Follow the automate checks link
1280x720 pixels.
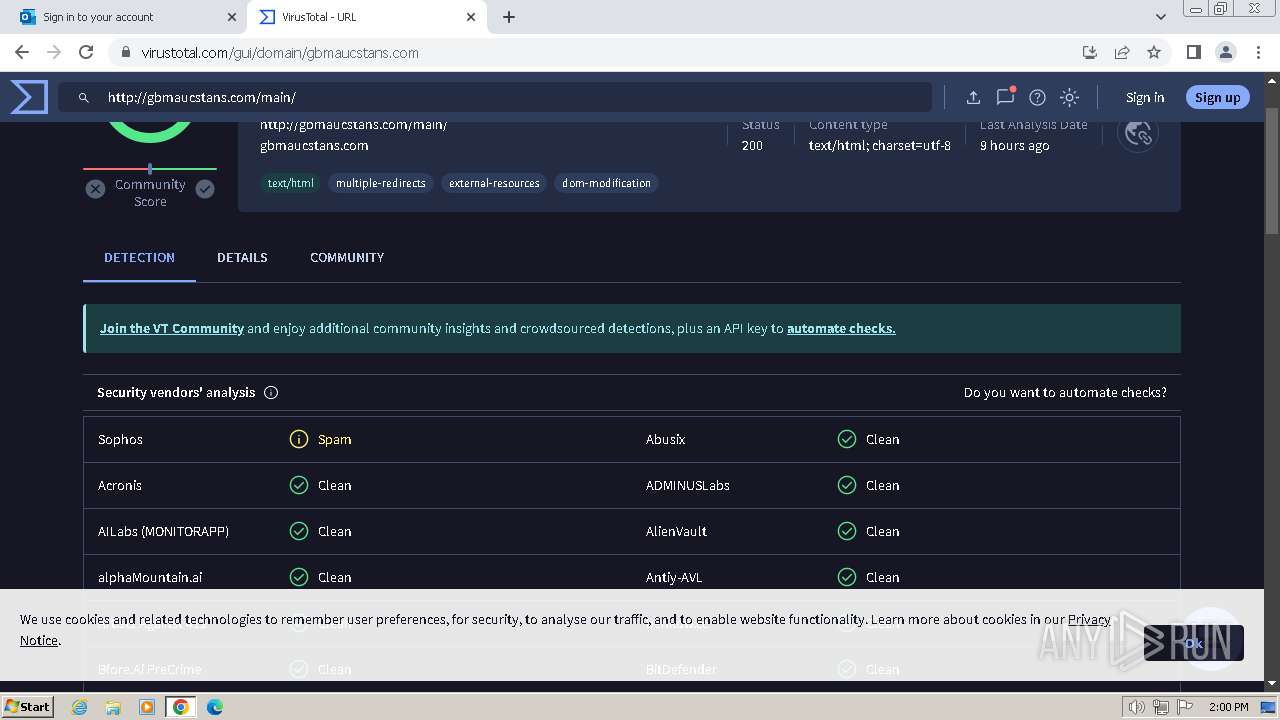click(x=841, y=328)
